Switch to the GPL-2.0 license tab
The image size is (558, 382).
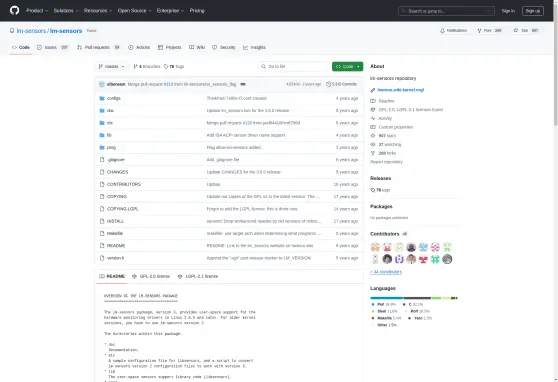(x=151, y=276)
